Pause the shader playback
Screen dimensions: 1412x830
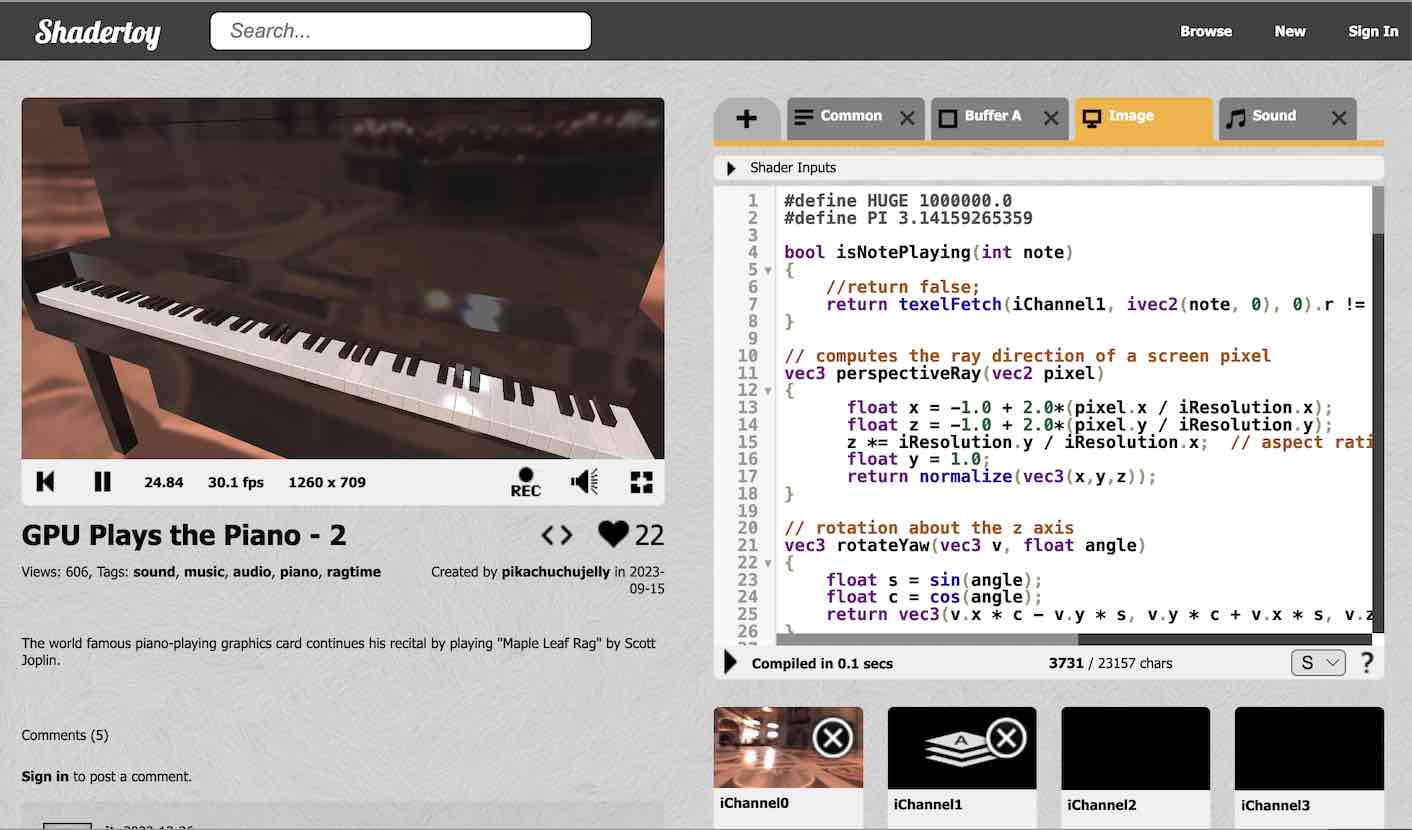coord(101,481)
